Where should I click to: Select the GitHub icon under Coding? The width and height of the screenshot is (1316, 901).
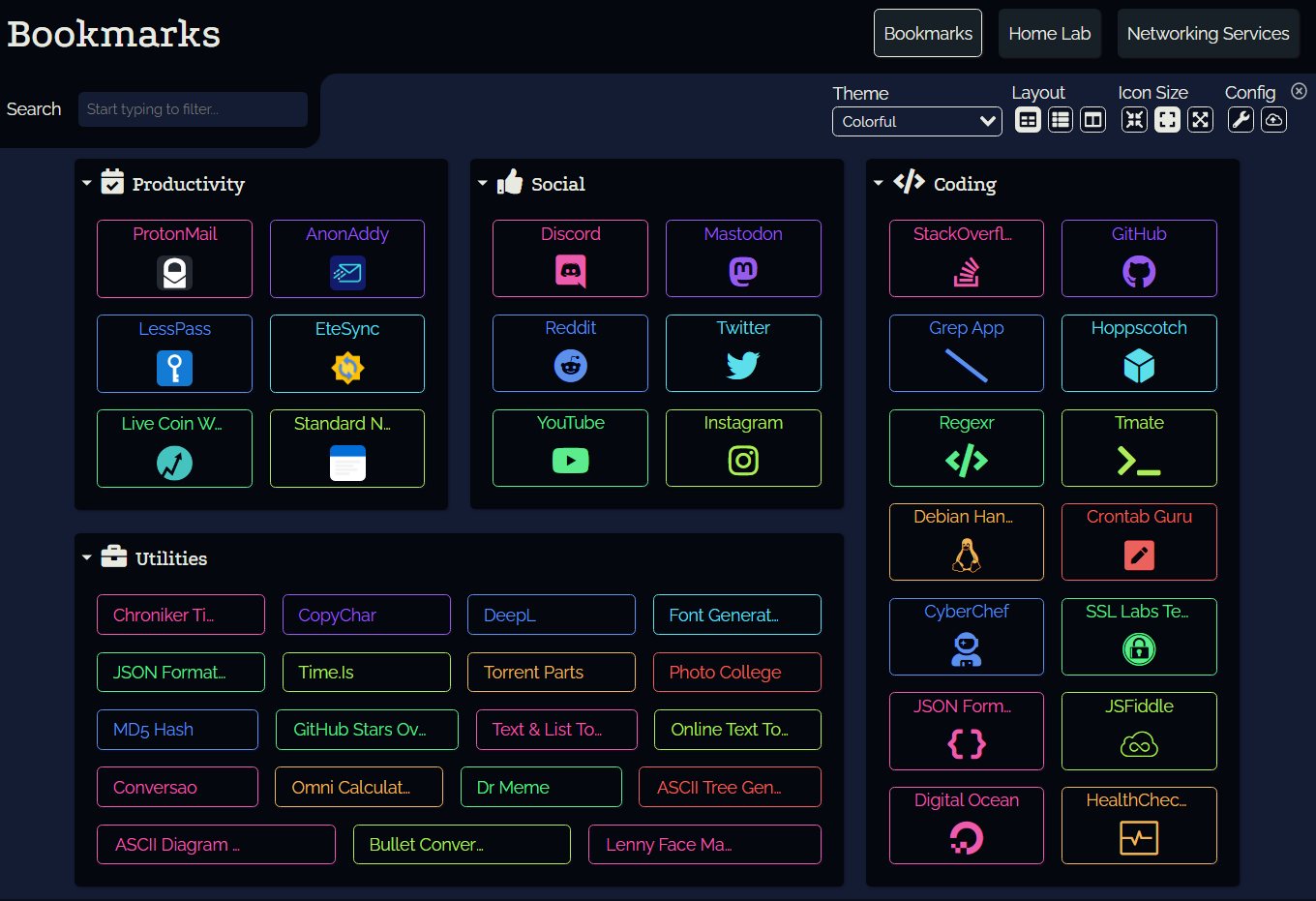[x=1139, y=273]
